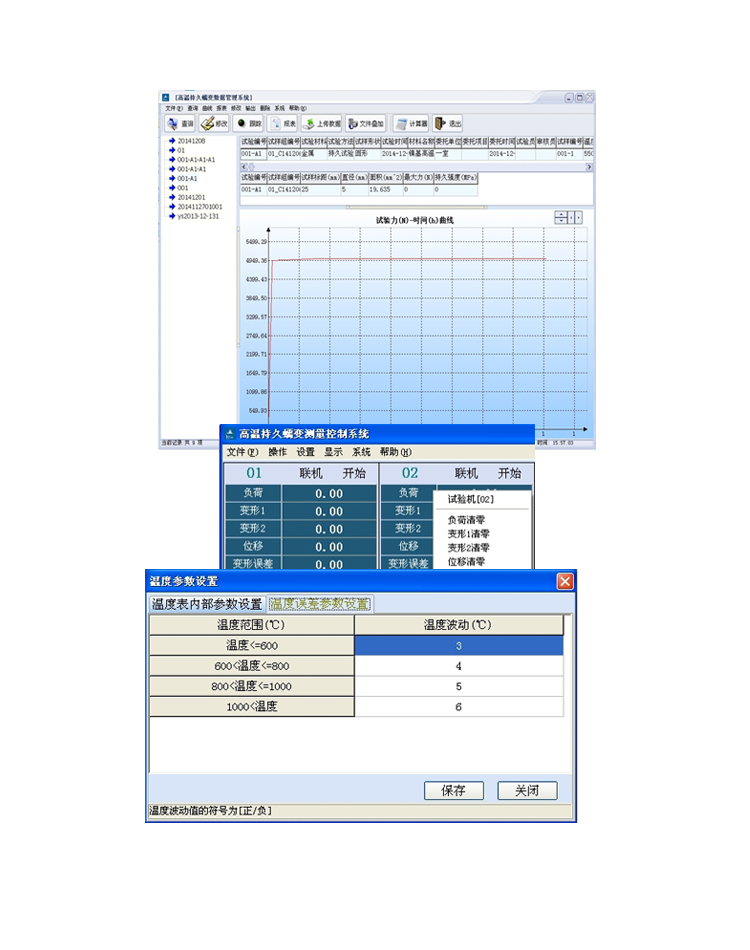Image resolution: width=750 pixels, height=950 pixels.
Task: Select the temperature fluctuation cell showing 4
Action: [459, 665]
